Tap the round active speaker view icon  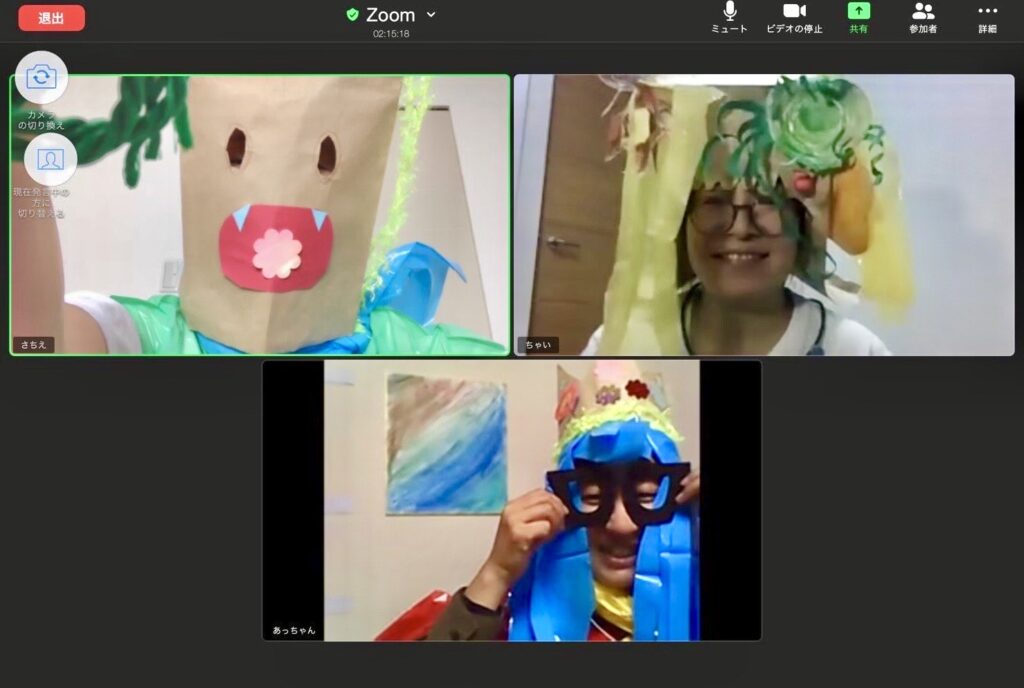coord(50,159)
